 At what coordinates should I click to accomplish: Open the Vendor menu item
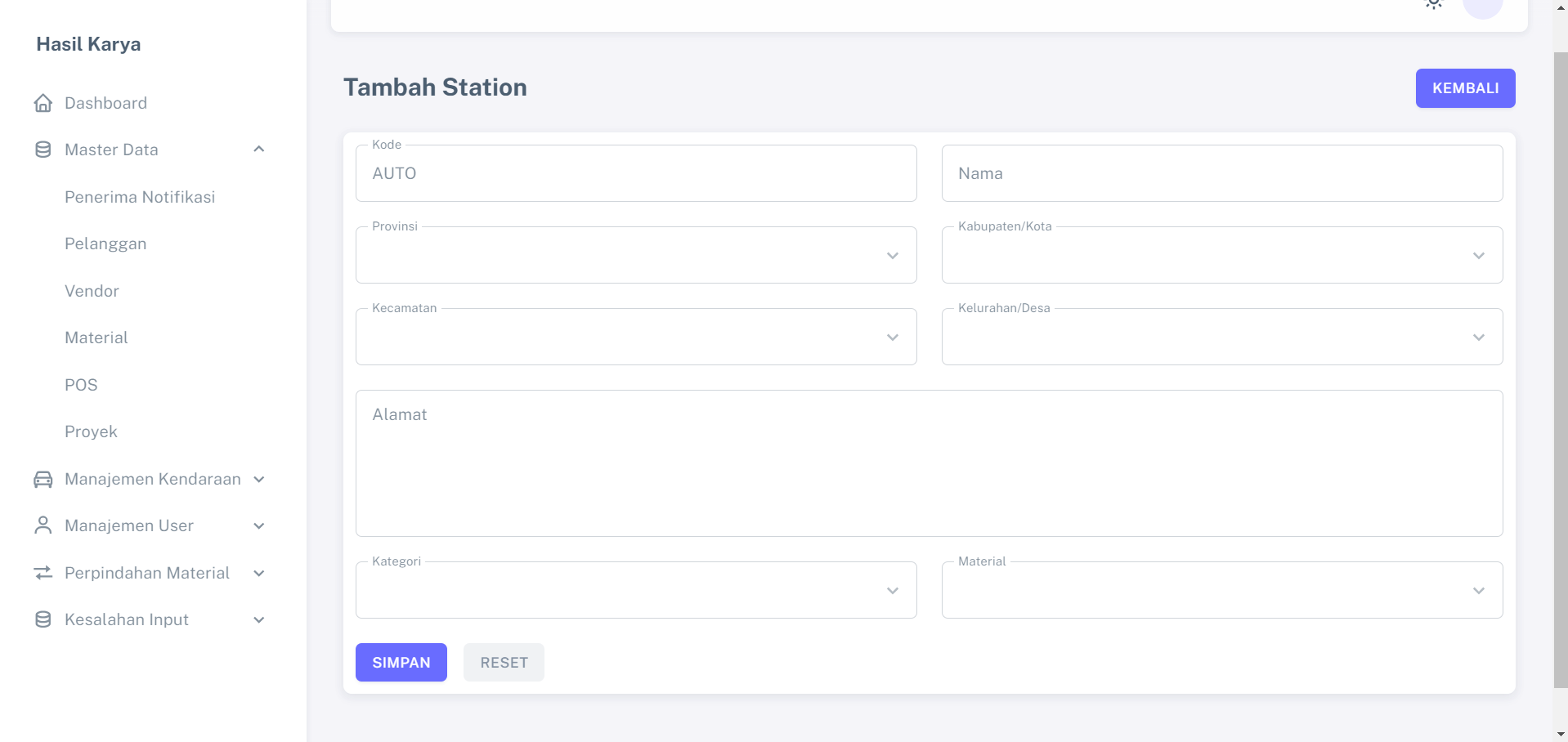92,291
